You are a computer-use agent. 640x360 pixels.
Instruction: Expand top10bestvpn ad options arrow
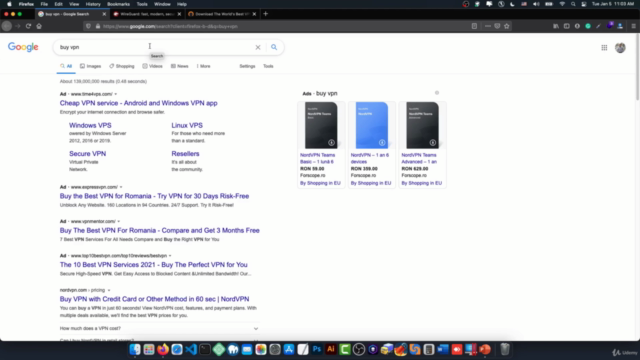click(170, 256)
